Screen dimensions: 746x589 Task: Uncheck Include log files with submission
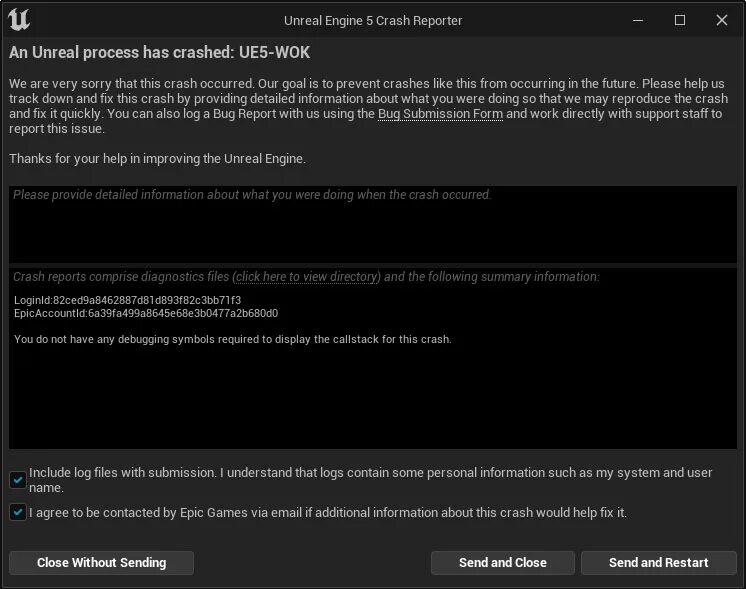(18, 480)
